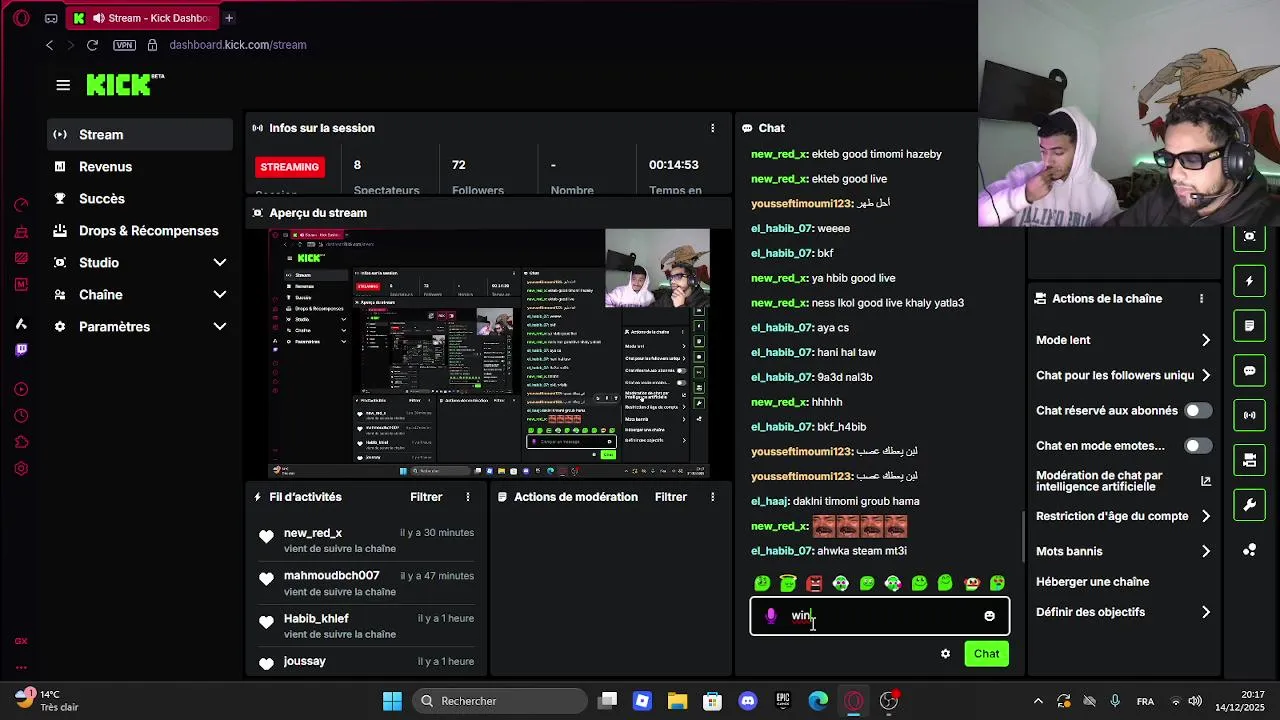This screenshot has height=720, width=1280.
Task: Go back with browser back arrow
Action: 49,45
